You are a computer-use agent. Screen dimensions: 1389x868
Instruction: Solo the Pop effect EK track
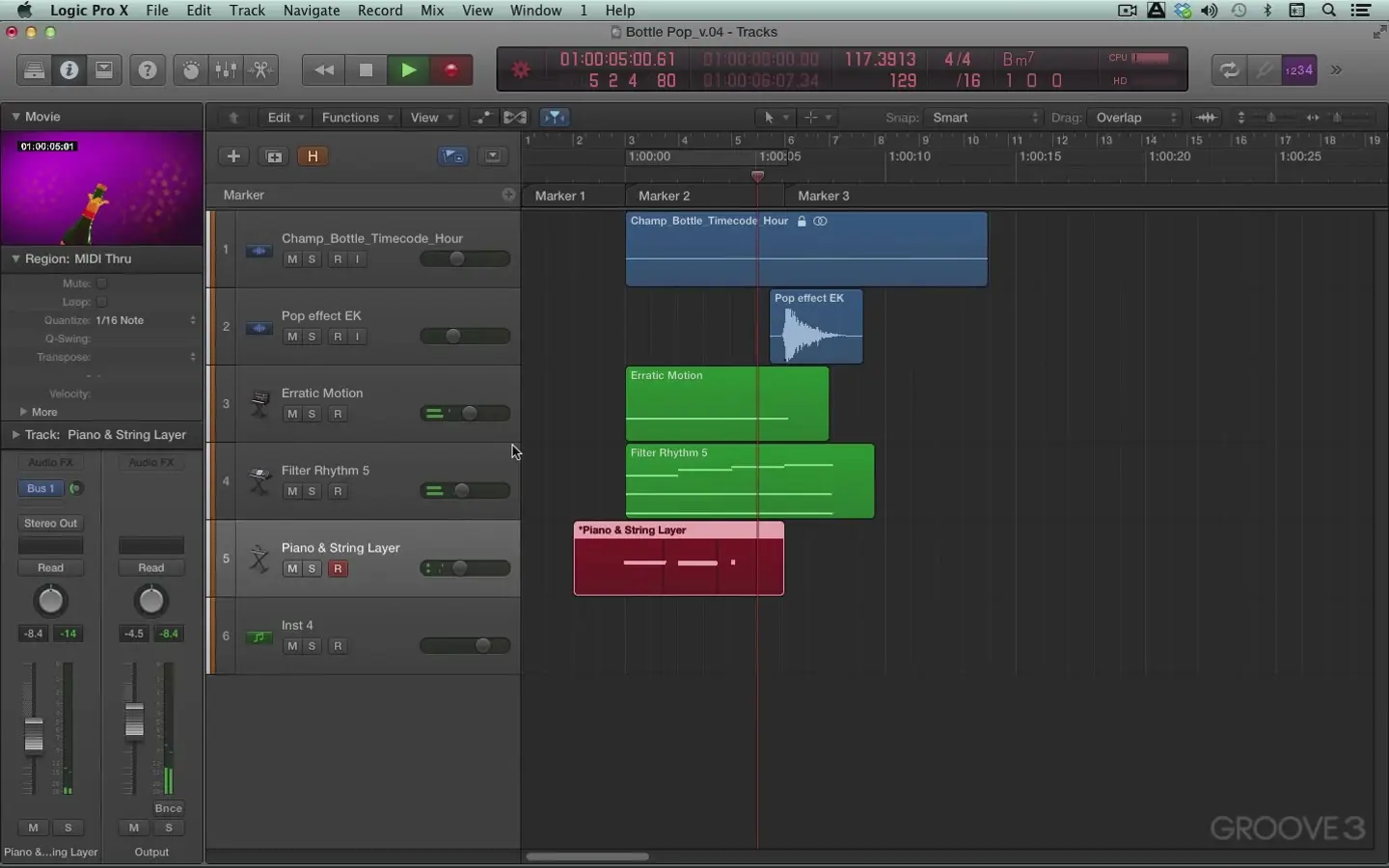tap(312, 337)
